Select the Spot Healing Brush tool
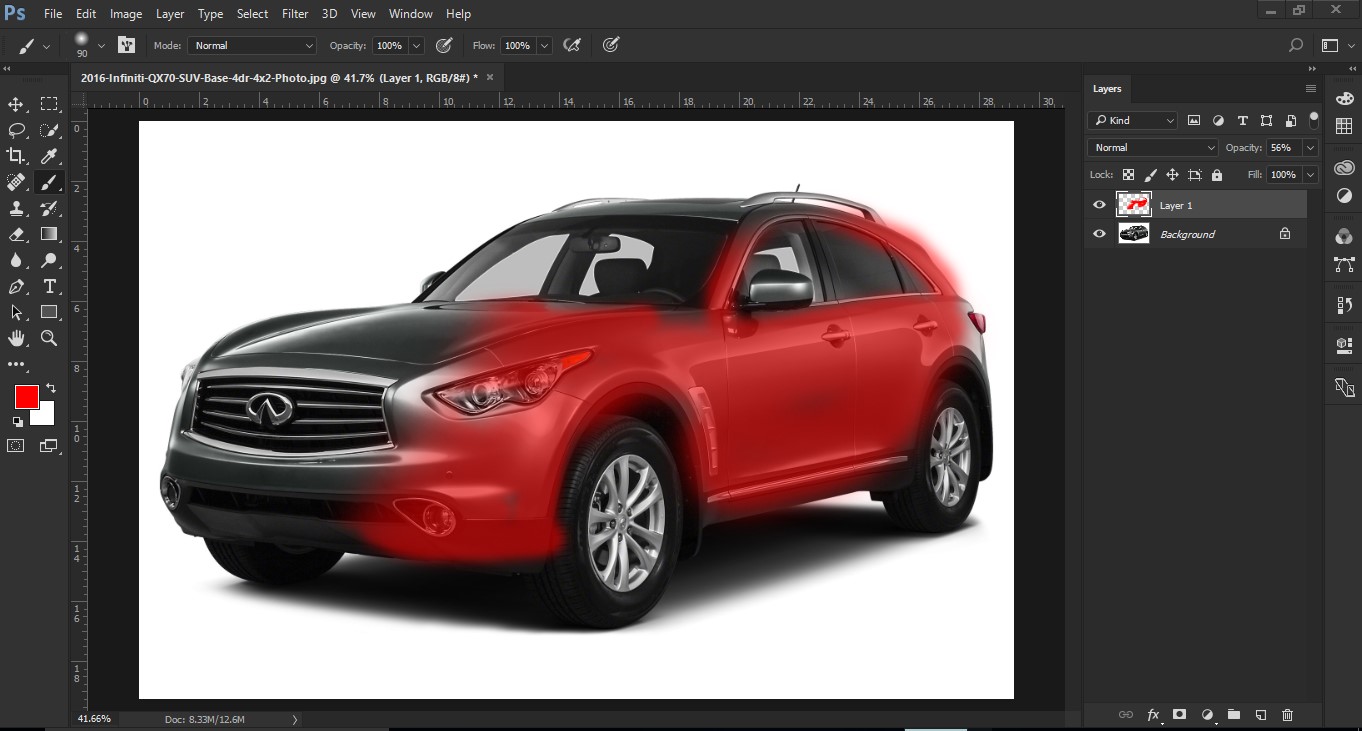The height and width of the screenshot is (731, 1362). 16,182
